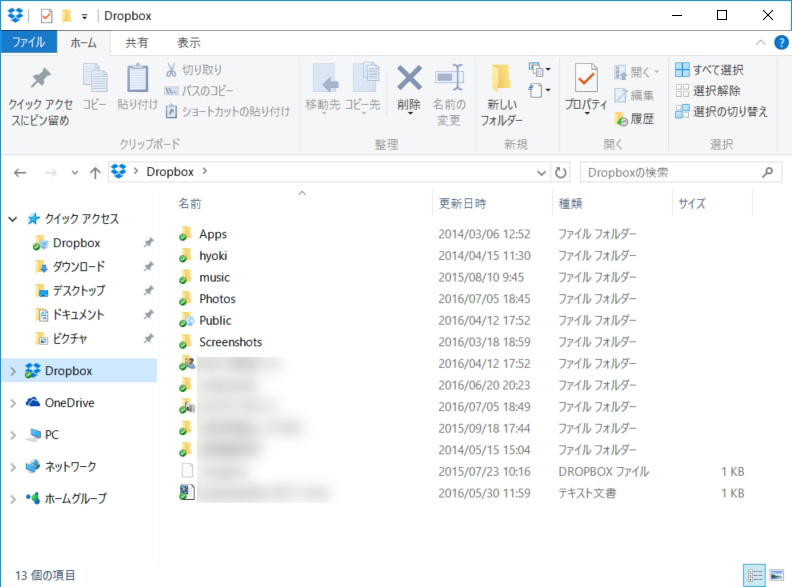This screenshot has width=792, height=587.
Task: Click the Dropbox search box
Action: tap(681, 173)
